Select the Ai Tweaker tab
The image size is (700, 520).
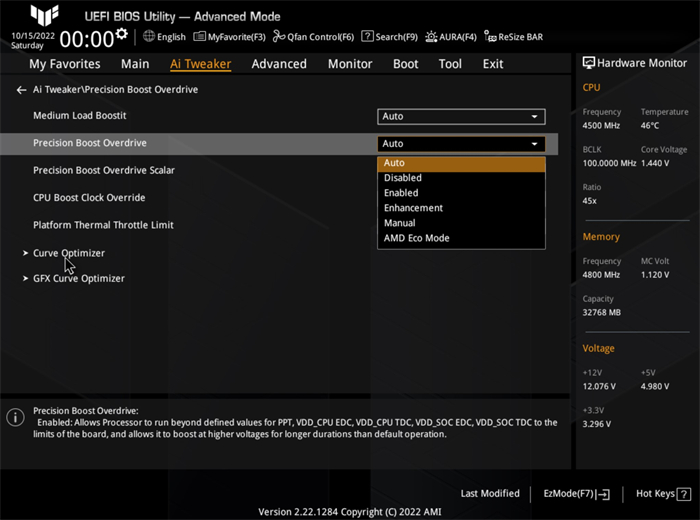tap(200, 64)
